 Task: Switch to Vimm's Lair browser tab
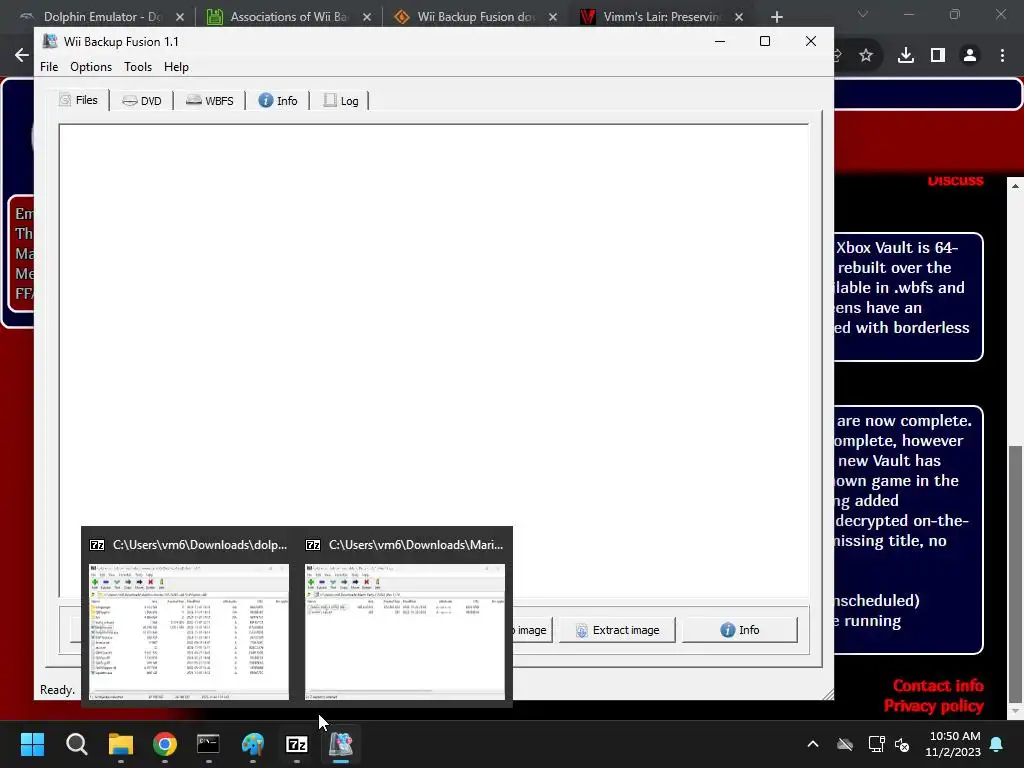(661, 17)
